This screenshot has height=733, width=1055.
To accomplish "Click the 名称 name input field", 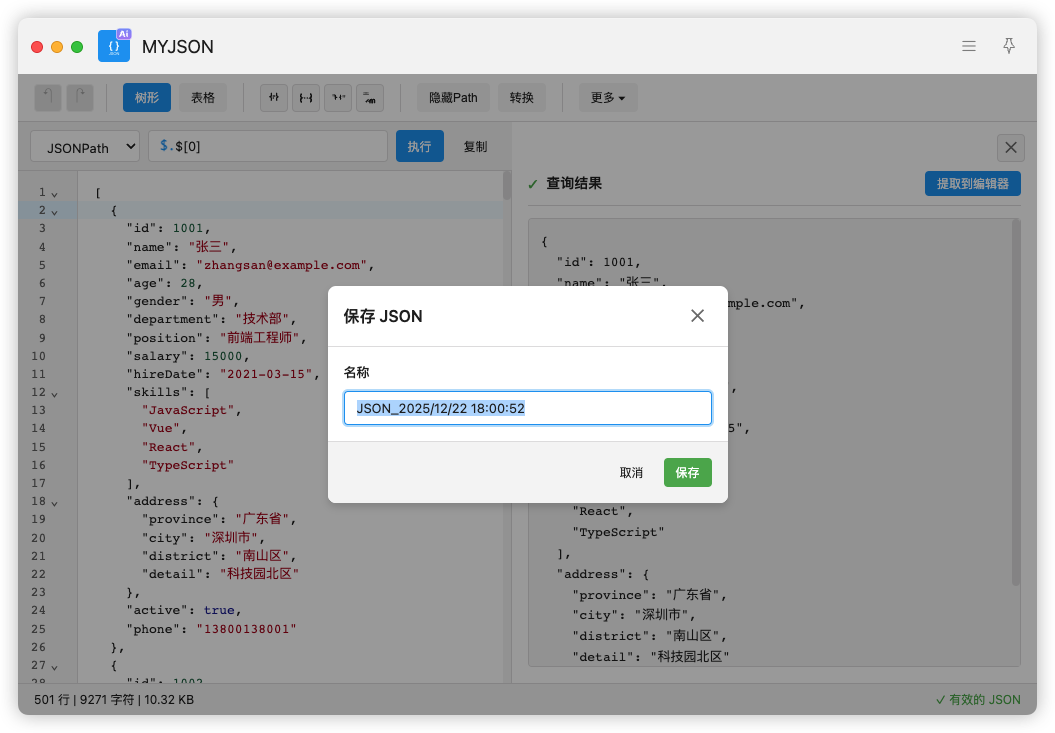I will pos(527,408).
